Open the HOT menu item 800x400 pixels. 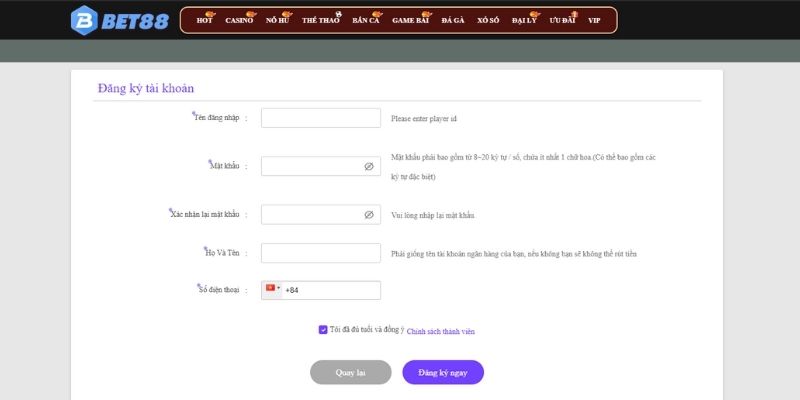205,21
